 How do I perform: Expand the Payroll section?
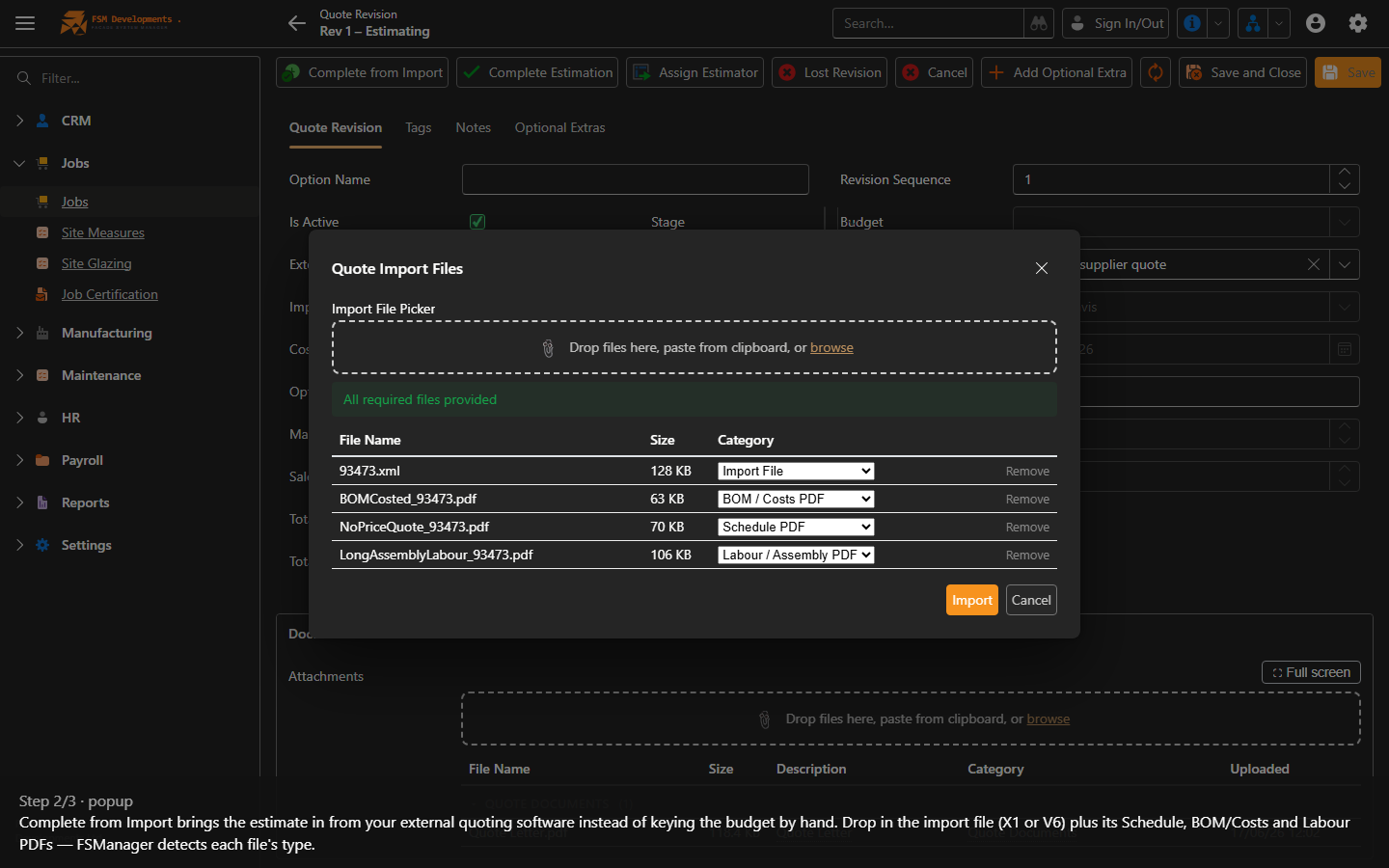point(20,460)
